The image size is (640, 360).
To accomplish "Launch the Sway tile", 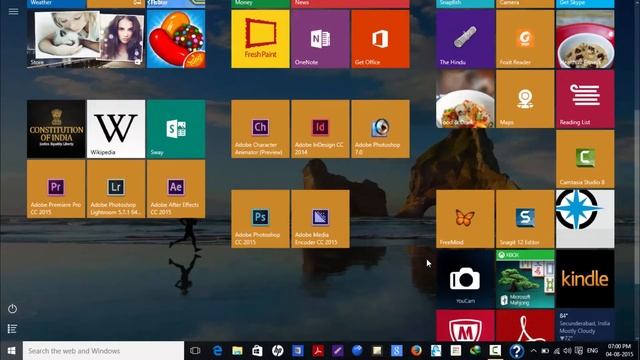I will [x=176, y=129].
